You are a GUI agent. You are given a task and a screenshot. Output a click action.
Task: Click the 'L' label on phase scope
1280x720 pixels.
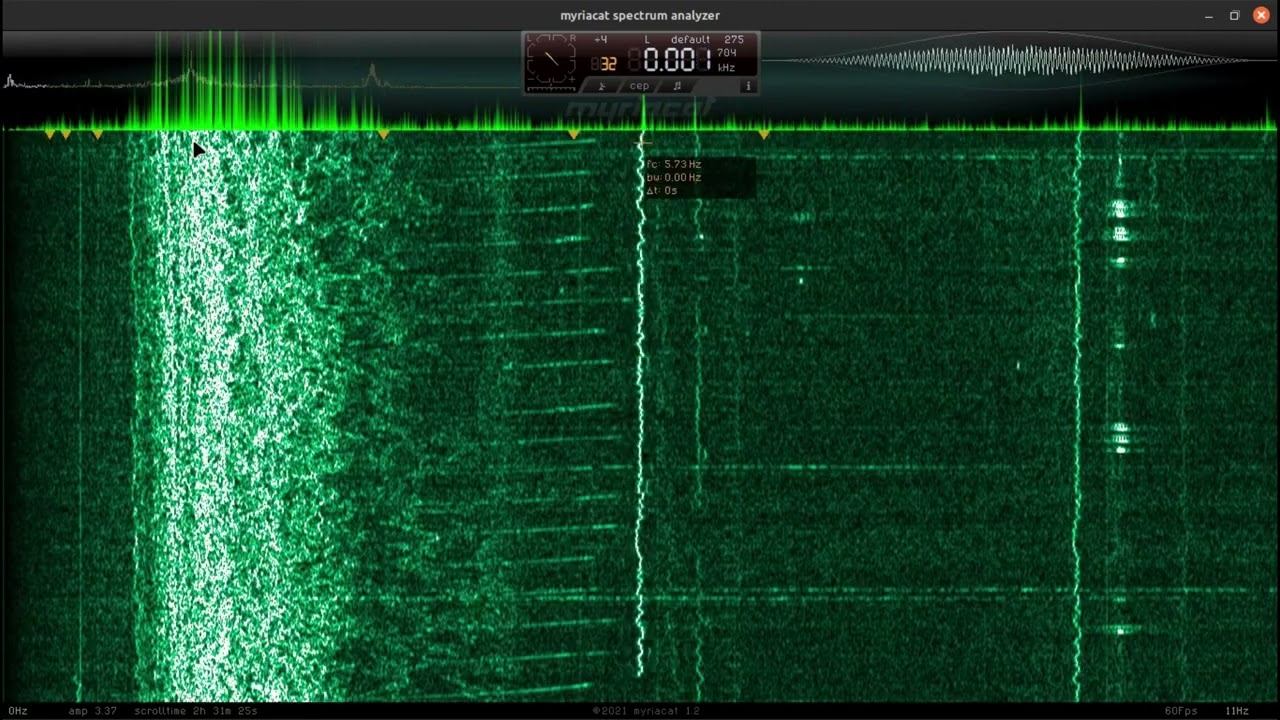(x=530, y=39)
